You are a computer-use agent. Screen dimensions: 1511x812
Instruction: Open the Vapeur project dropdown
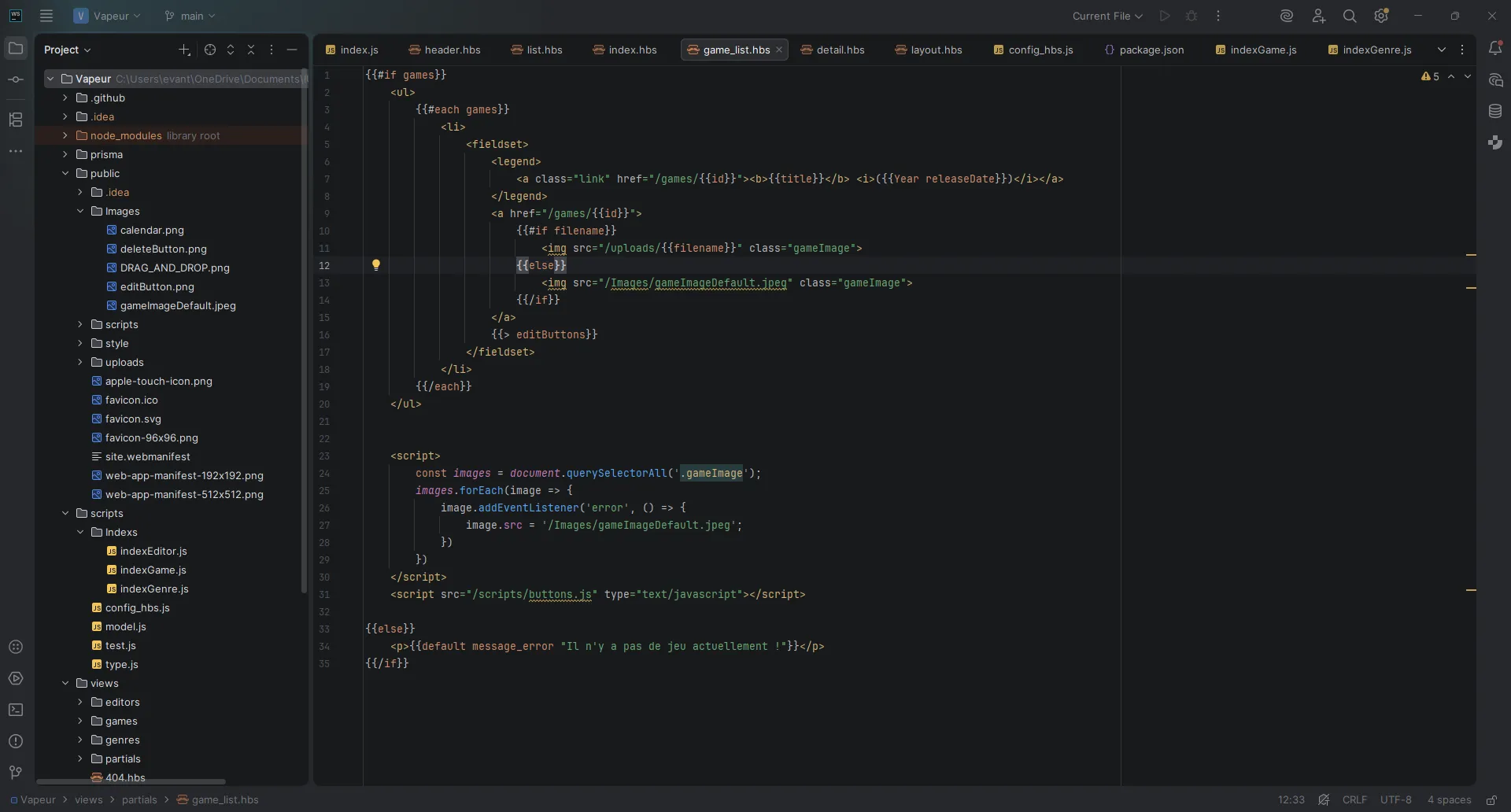[107, 16]
